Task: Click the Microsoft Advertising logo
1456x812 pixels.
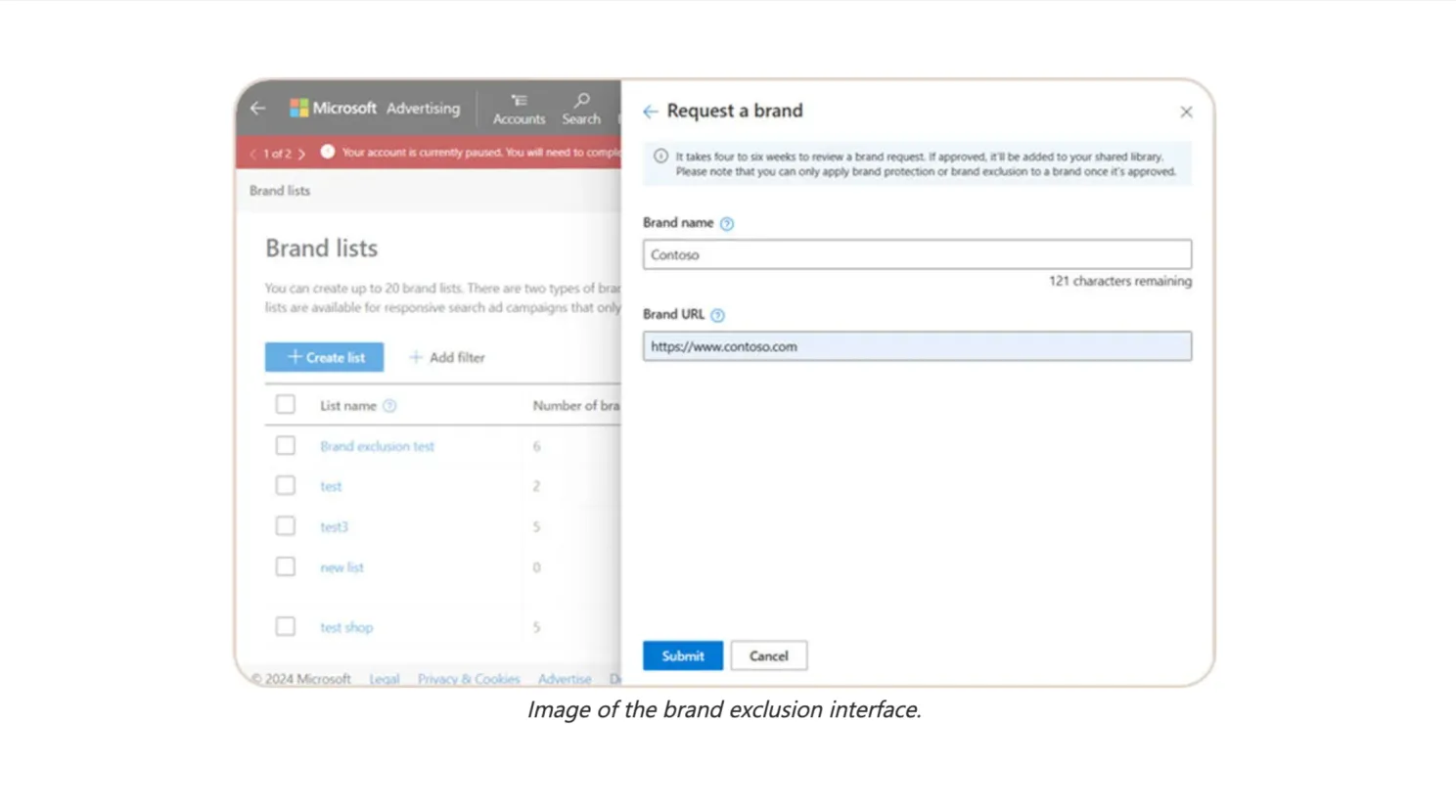Action: click(x=375, y=109)
